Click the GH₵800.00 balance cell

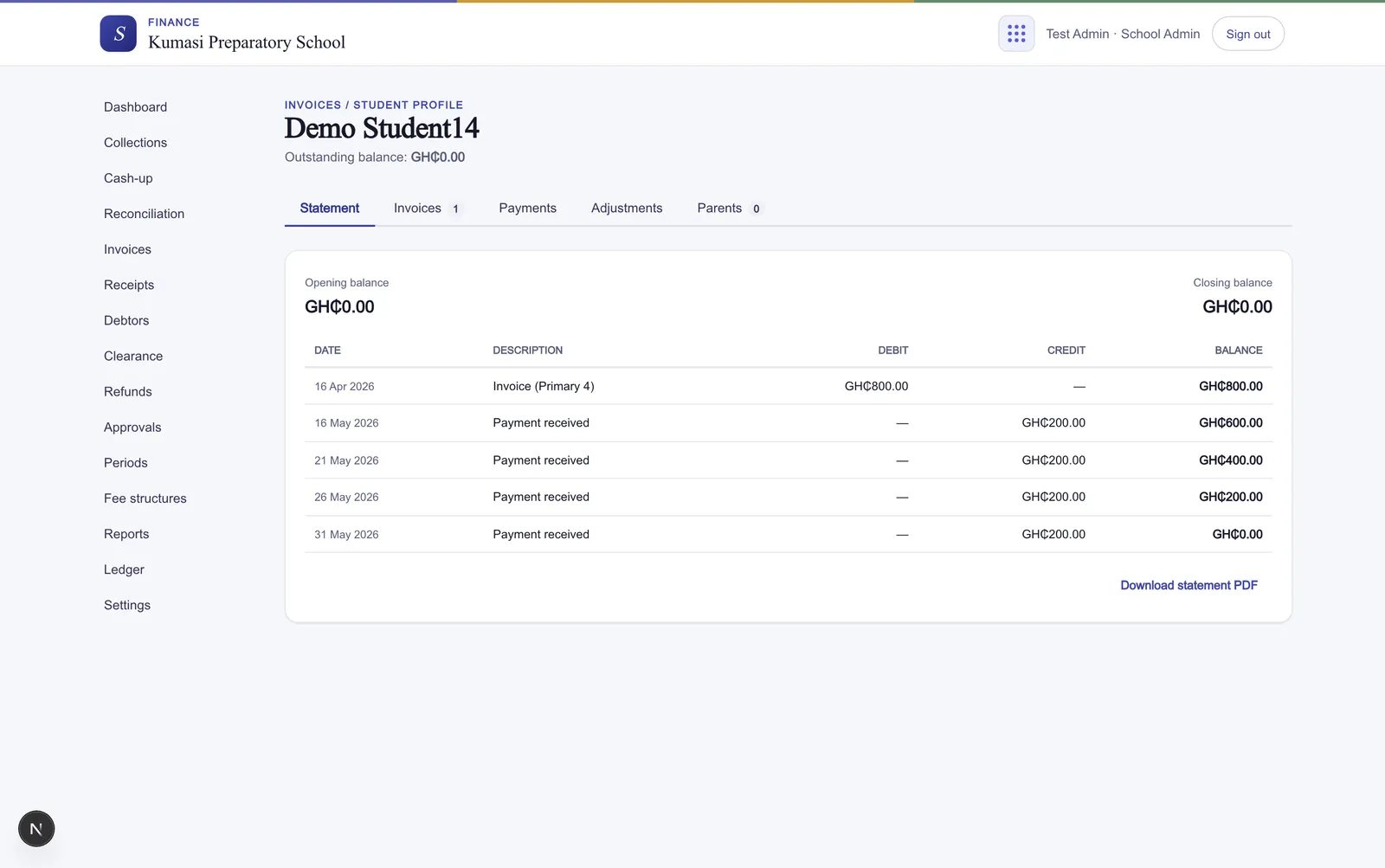point(1230,386)
